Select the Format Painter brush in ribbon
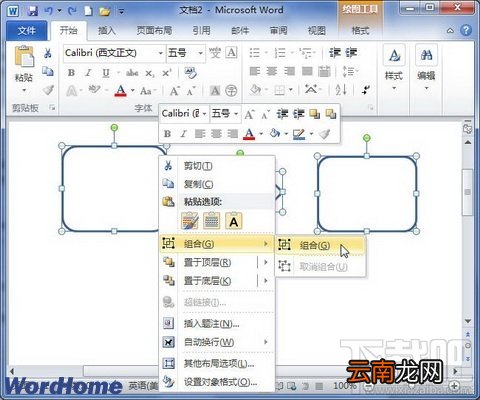 tap(48, 89)
